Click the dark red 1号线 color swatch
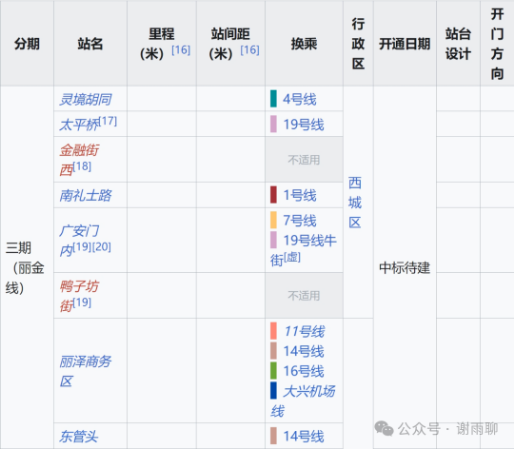Screen dimensions: 514x458 273,195
